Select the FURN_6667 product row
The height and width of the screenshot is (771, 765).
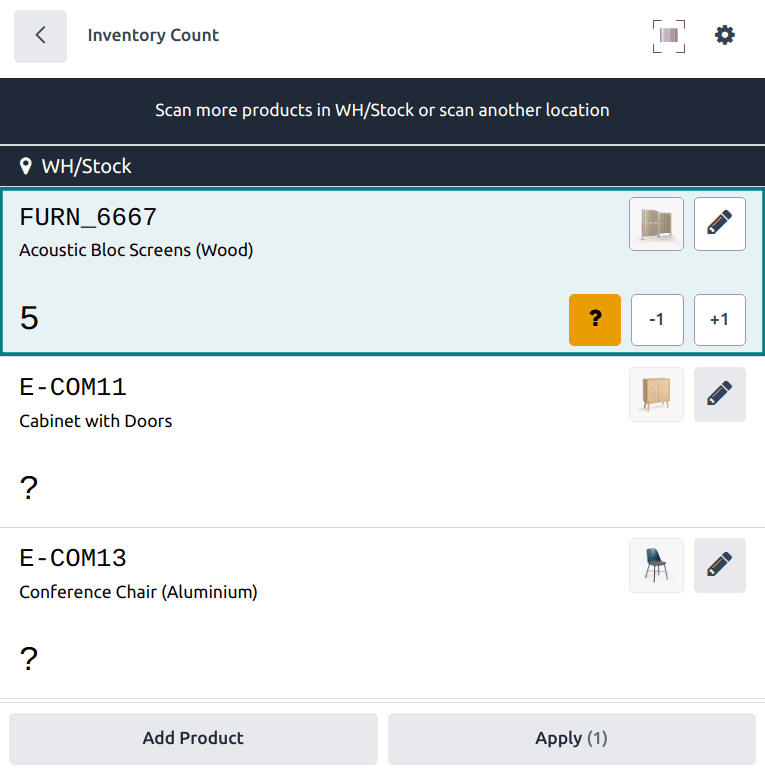[x=300, y=270]
